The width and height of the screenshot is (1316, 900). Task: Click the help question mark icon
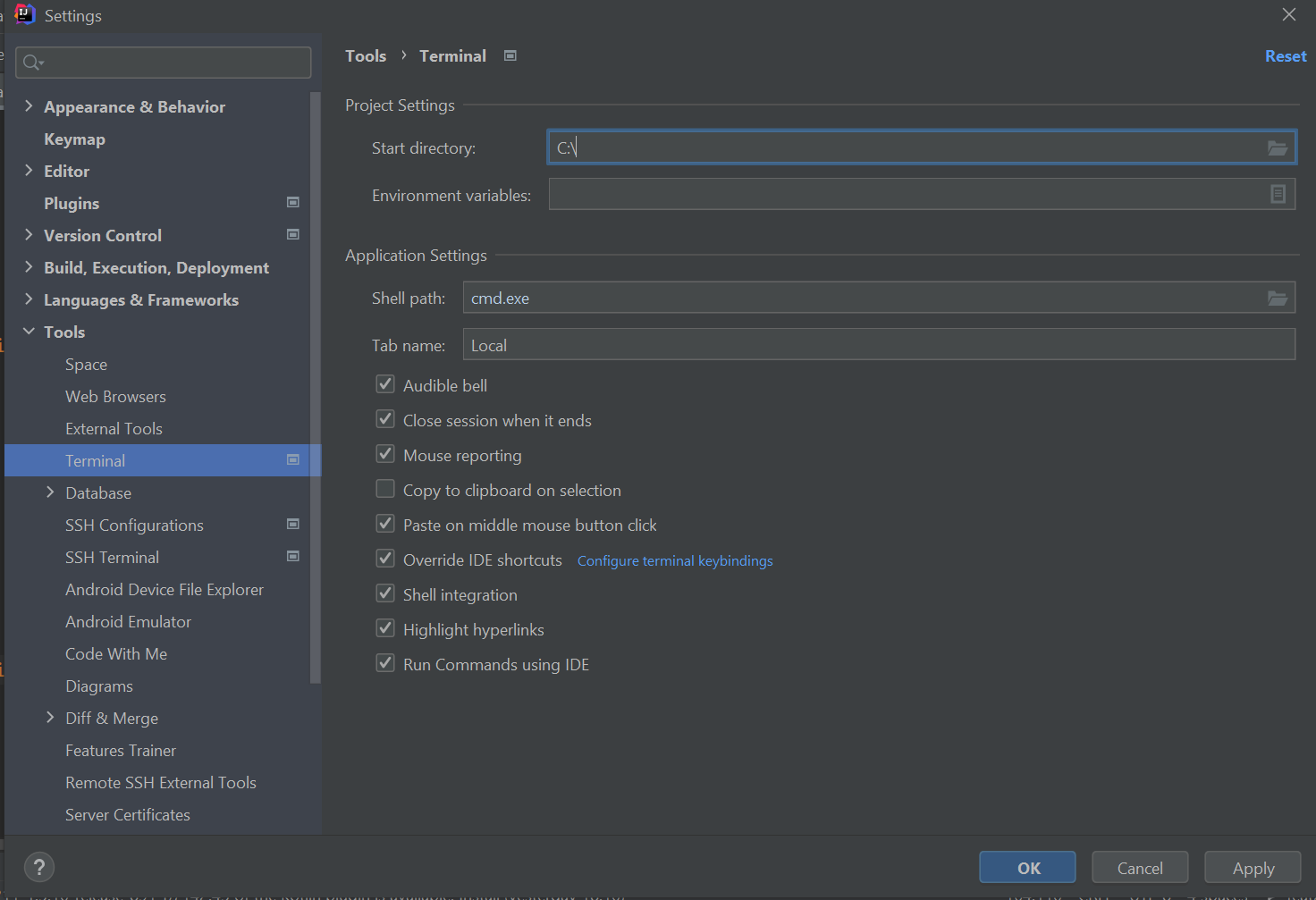[38, 866]
